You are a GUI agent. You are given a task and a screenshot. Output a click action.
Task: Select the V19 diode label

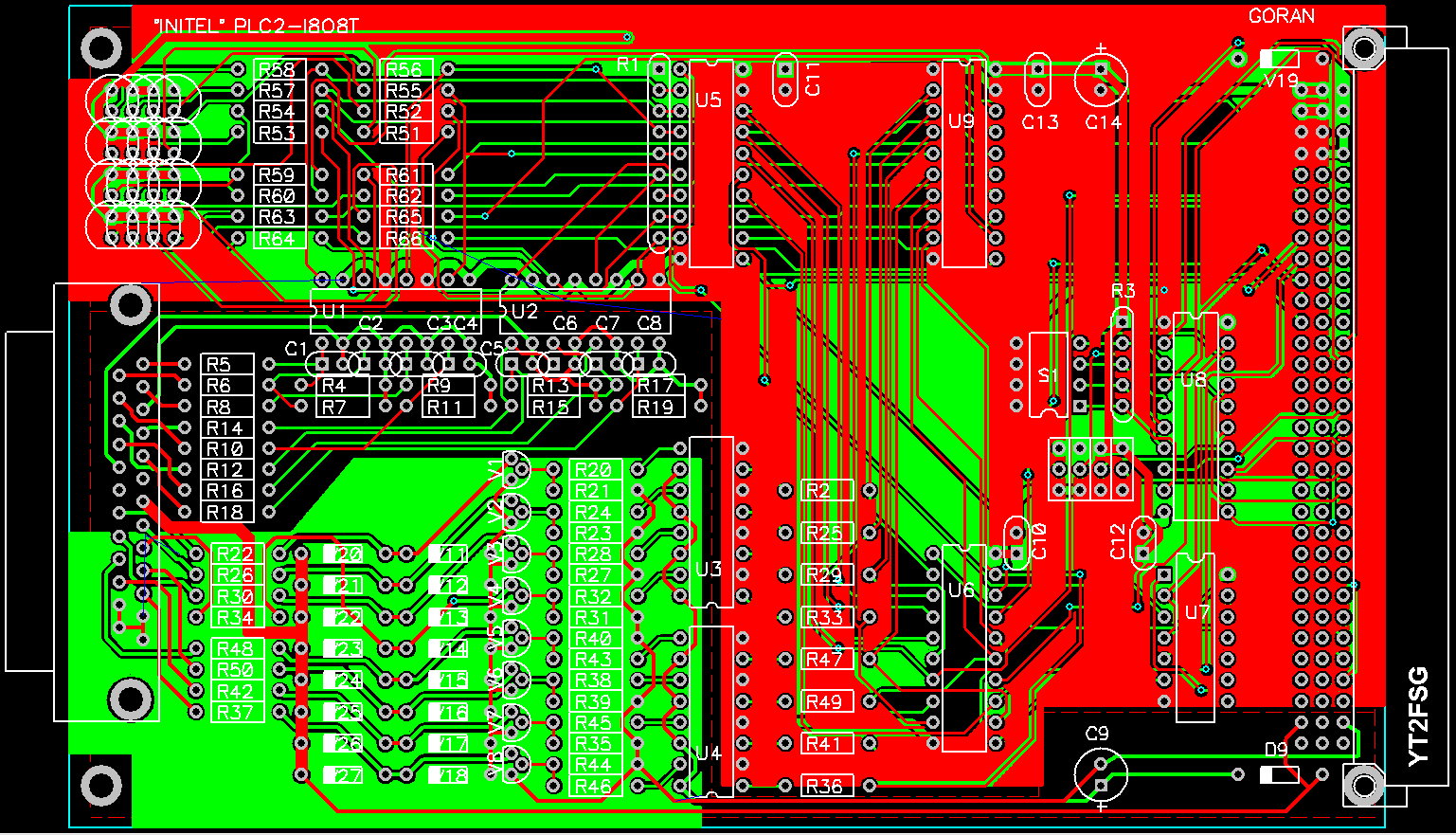point(1282,82)
